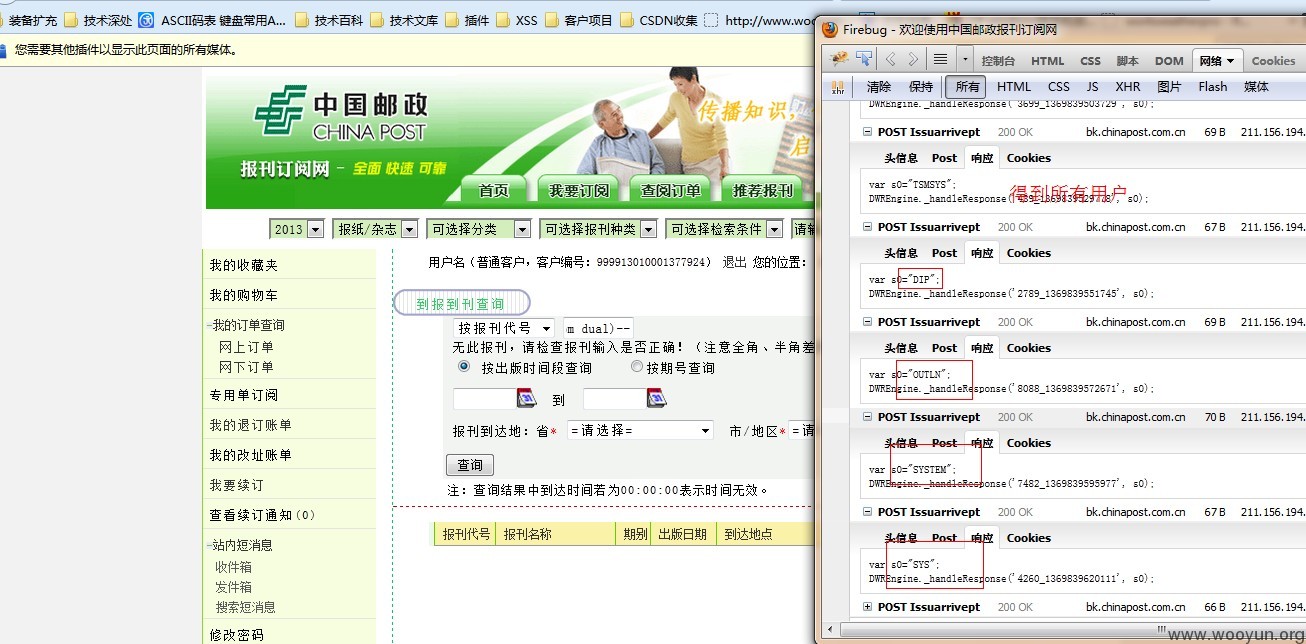Filter Net requests by JS
Screen dimensions: 1306x644
click(1092, 87)
